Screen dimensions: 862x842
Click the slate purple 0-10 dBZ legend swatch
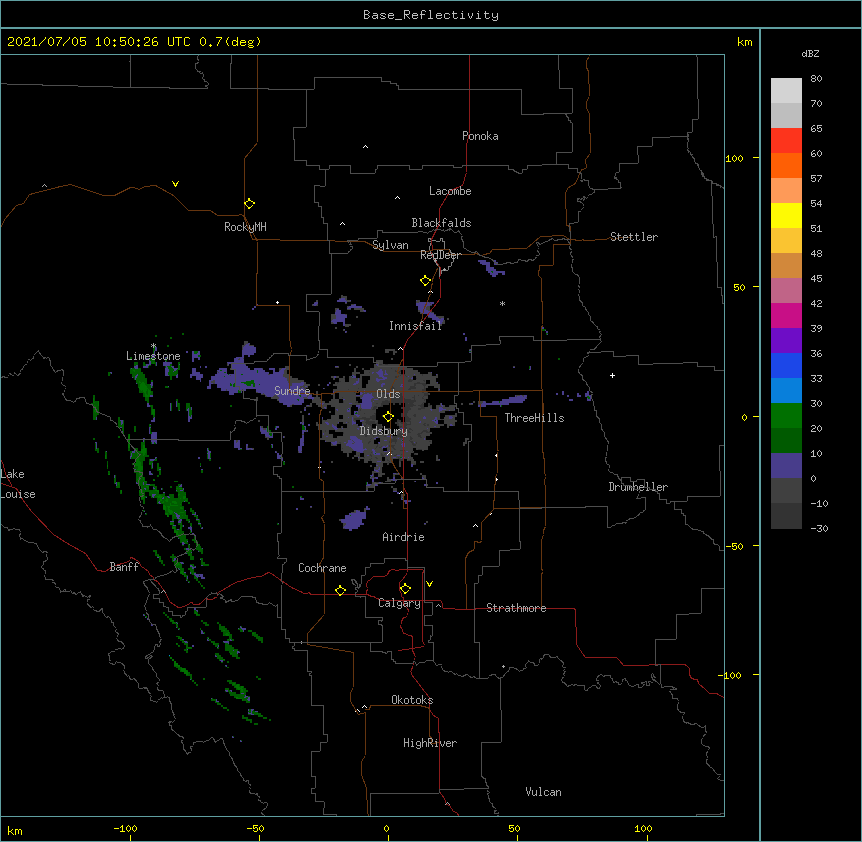(786, 466)
